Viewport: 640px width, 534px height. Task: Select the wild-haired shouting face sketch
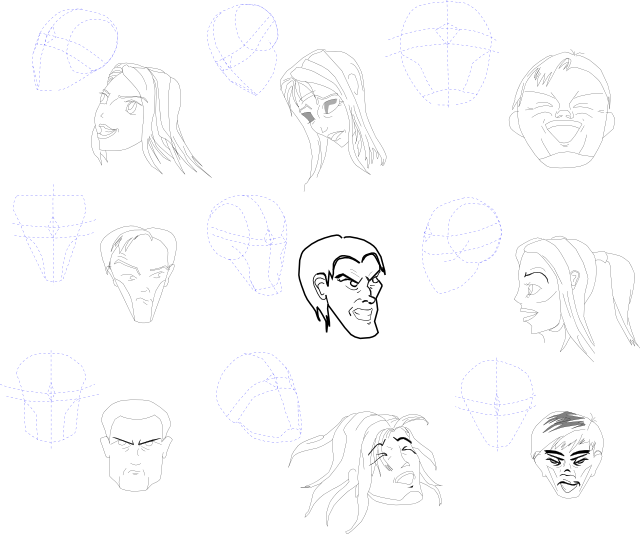364,470
